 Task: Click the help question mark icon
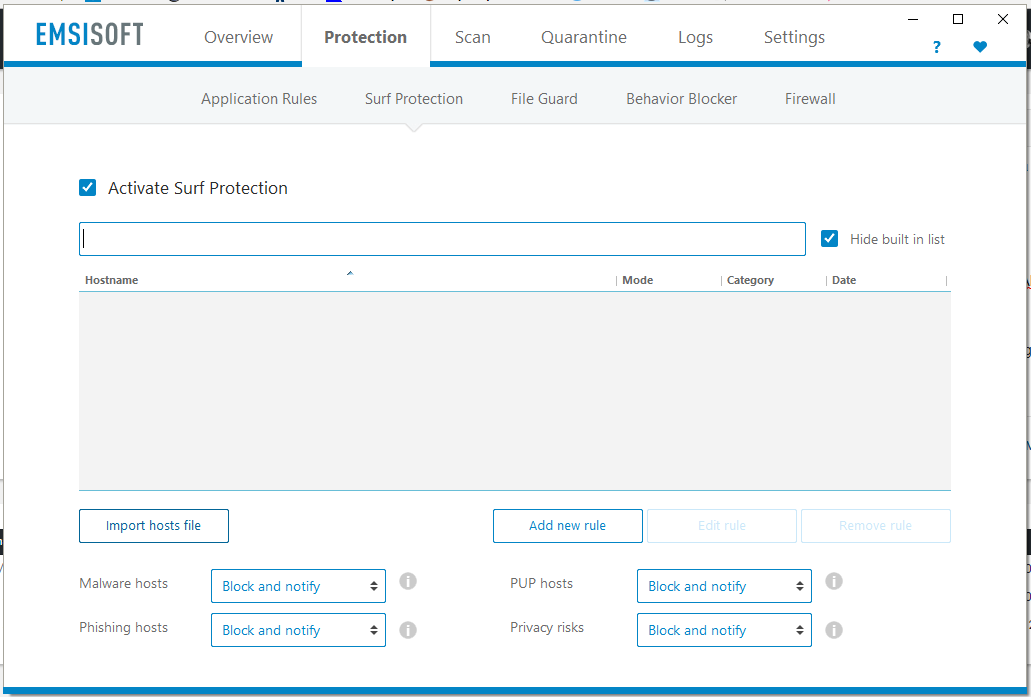pyautogui.click(x=936, y=47)
